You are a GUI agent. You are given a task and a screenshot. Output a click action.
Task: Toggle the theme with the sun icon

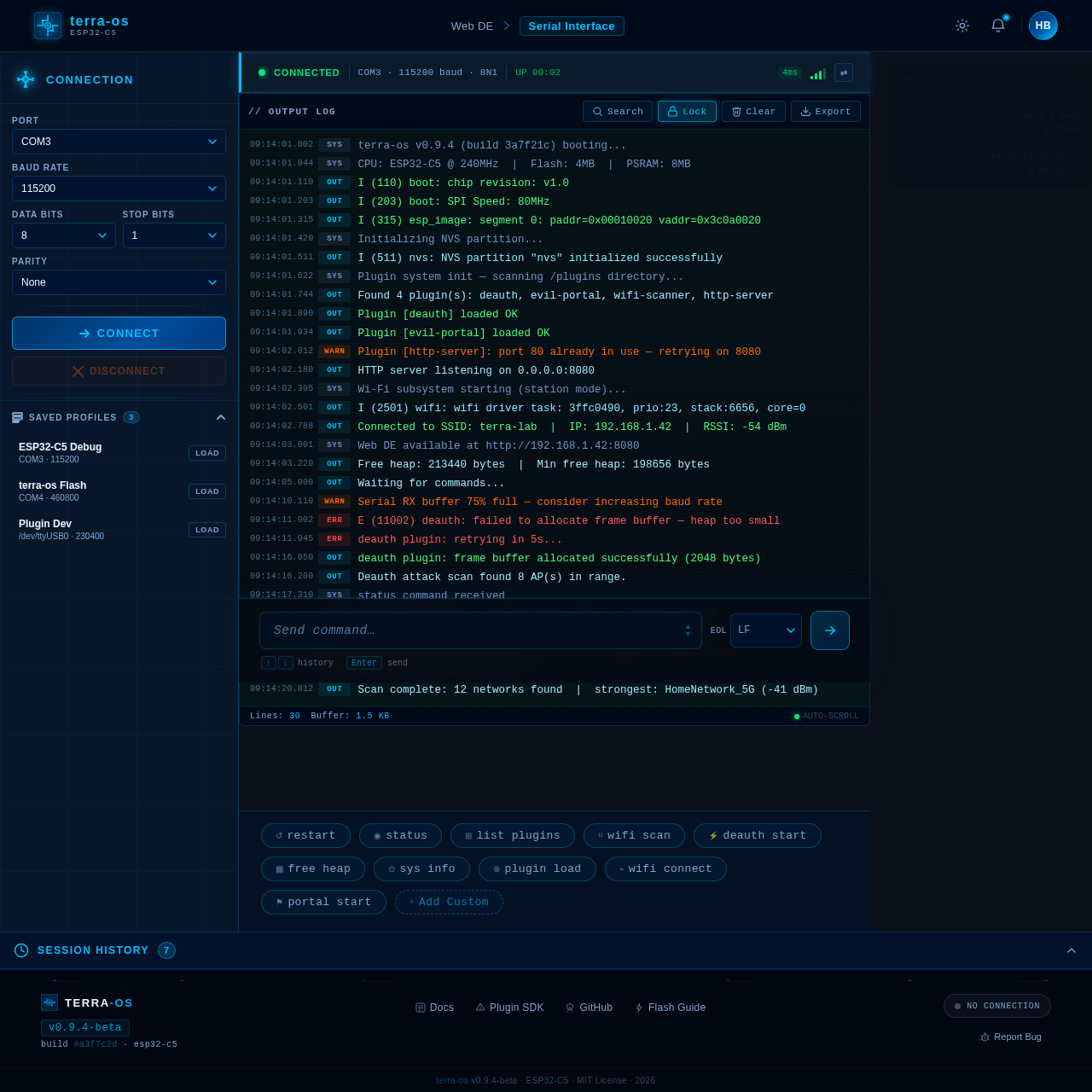click(961, 26)
